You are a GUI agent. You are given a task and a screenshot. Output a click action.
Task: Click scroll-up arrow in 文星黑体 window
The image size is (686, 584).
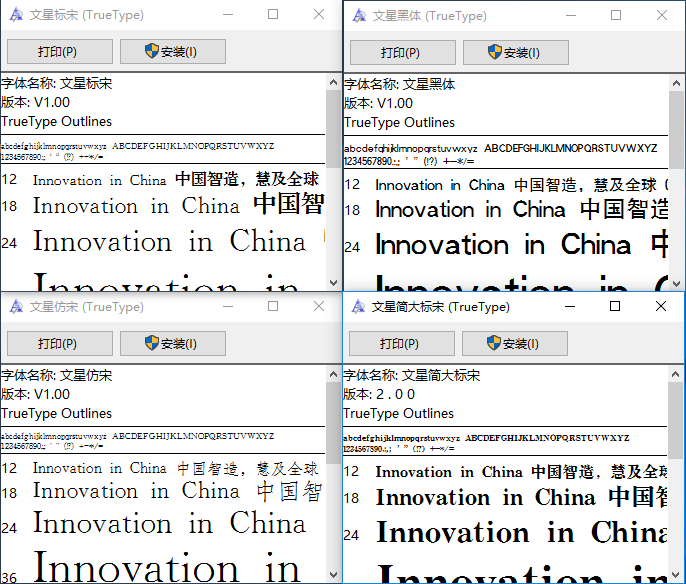676,83
